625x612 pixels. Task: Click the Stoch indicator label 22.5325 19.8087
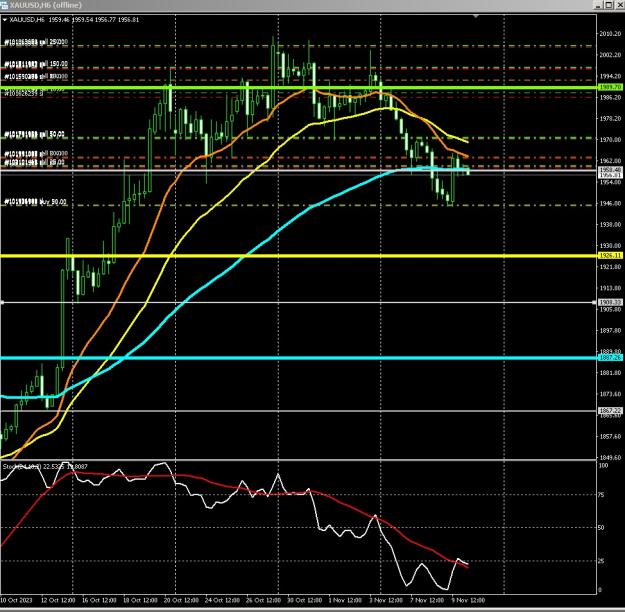[x=45, y=466]
